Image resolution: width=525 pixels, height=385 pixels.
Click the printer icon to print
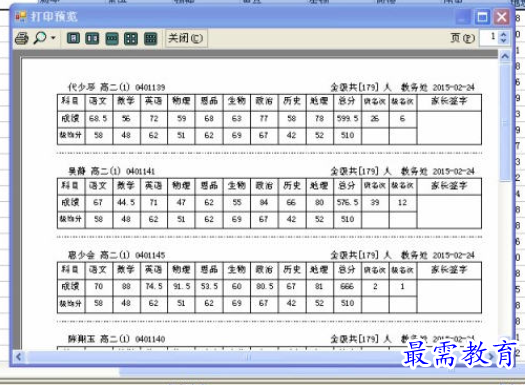coord(22,38)
